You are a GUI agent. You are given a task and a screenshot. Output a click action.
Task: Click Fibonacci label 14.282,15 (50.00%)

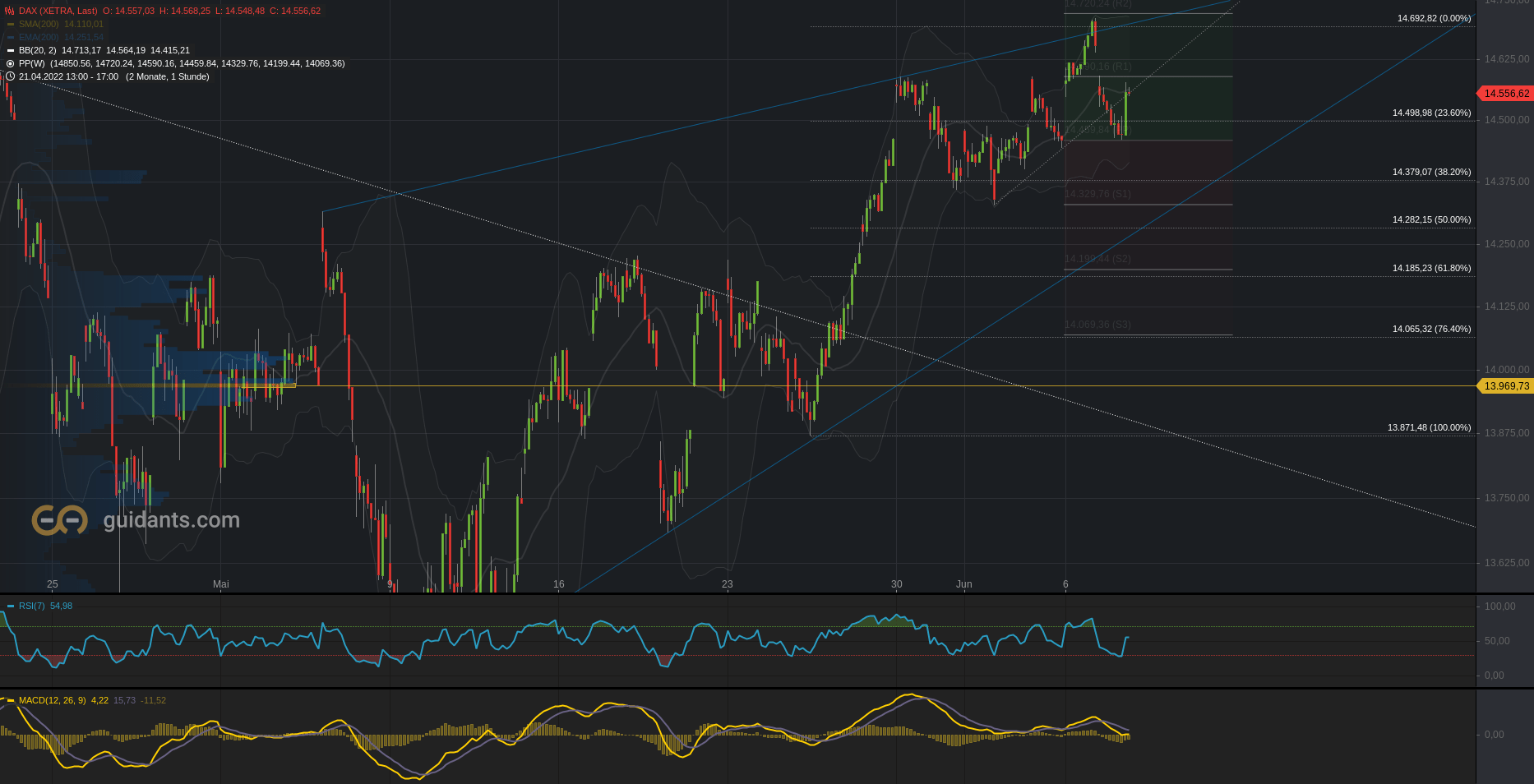pyautogui.click(x=1431, y=219)
